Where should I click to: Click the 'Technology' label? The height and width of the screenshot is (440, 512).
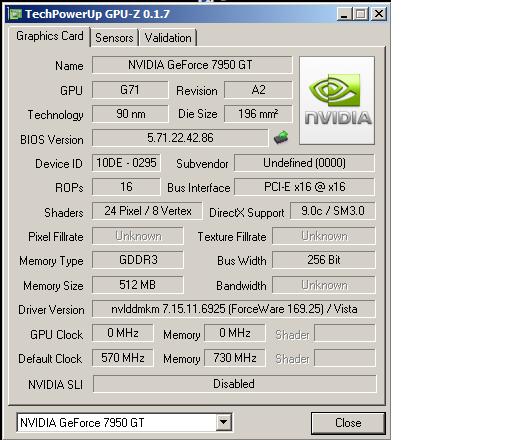pyautogui.click(x=55, y=115)
